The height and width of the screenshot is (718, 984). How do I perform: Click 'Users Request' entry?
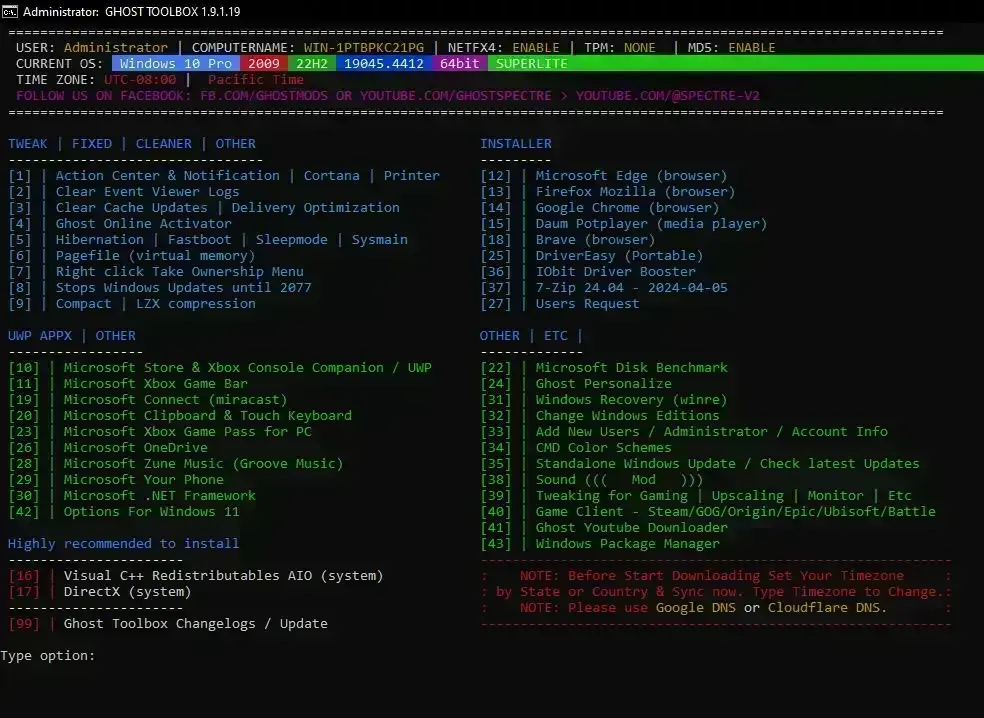(560, 304)
